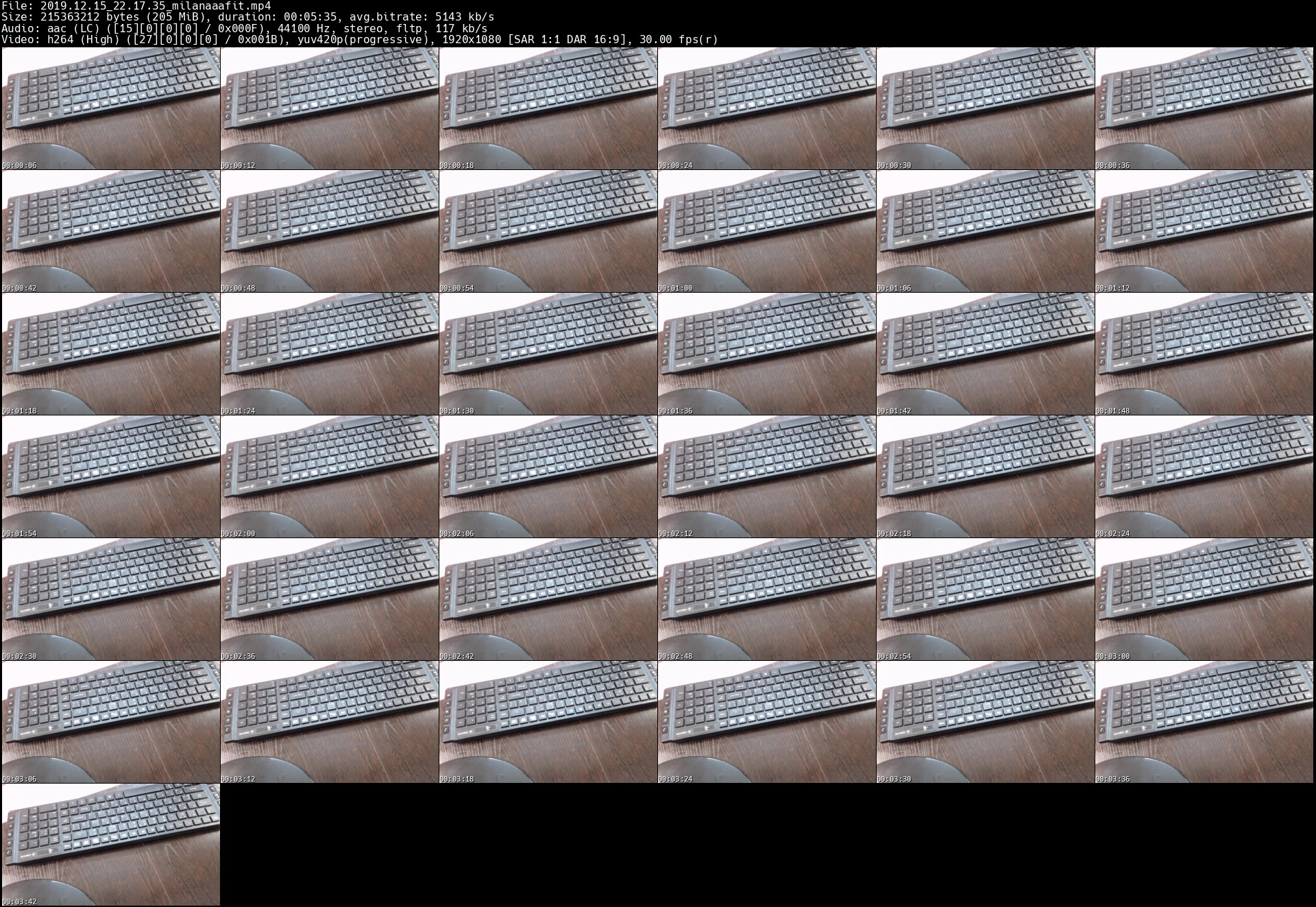The height and width of the screenshot is (907, 1316).
Task: View the snapshot labeled 00:03:12
Action: (330, 722)
